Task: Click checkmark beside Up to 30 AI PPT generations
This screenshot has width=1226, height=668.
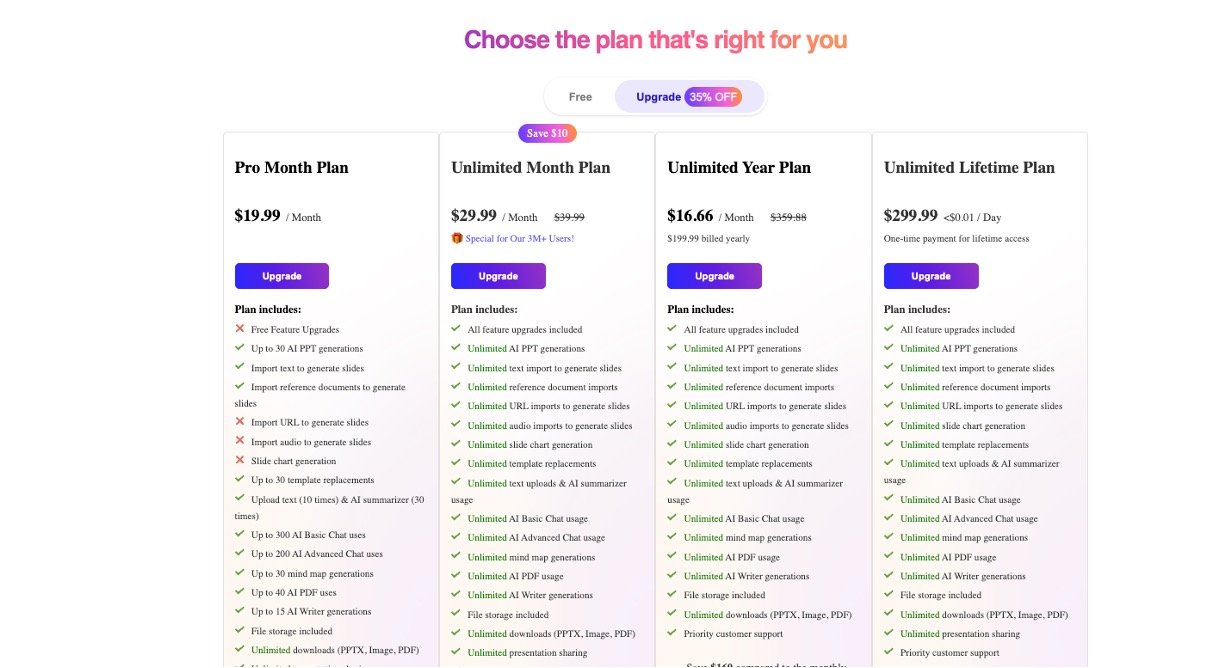Action: tap(240, 348)
